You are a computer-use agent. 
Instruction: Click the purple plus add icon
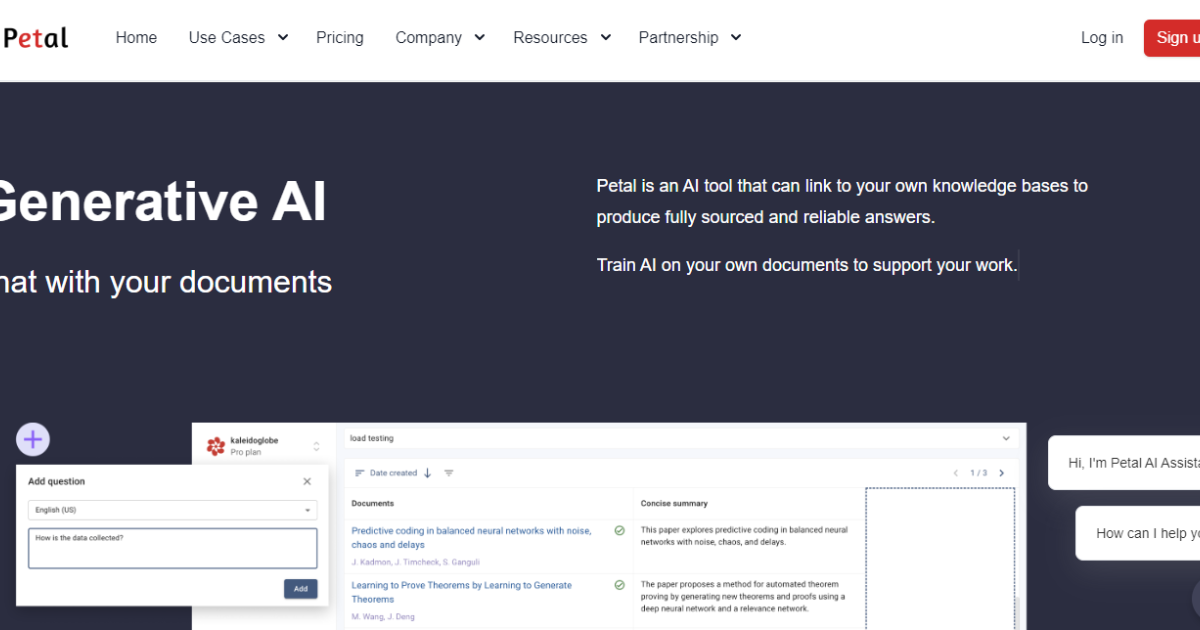coord(33,439)
